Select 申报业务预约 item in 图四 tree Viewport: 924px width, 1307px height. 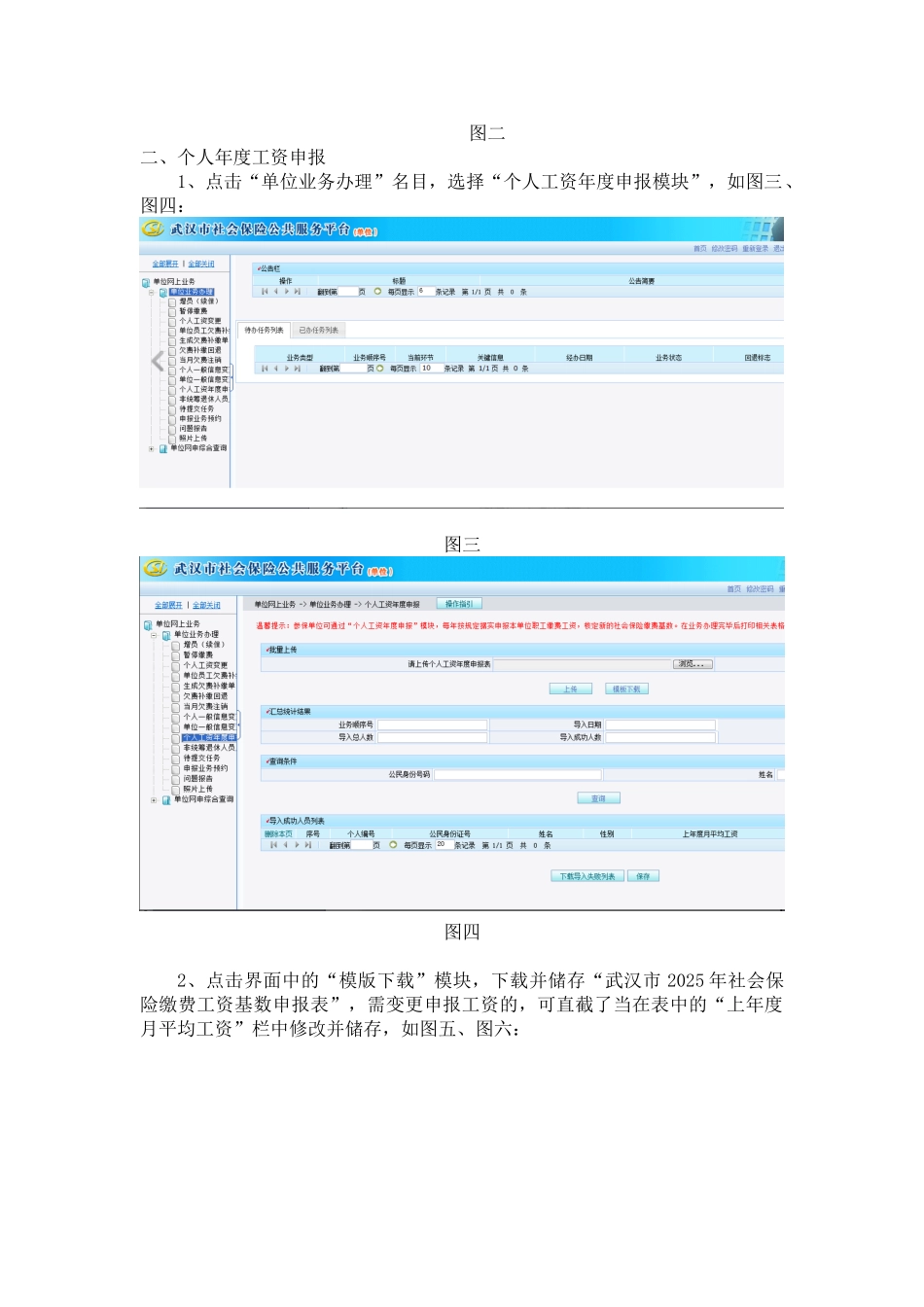click(x=205, y=768)
